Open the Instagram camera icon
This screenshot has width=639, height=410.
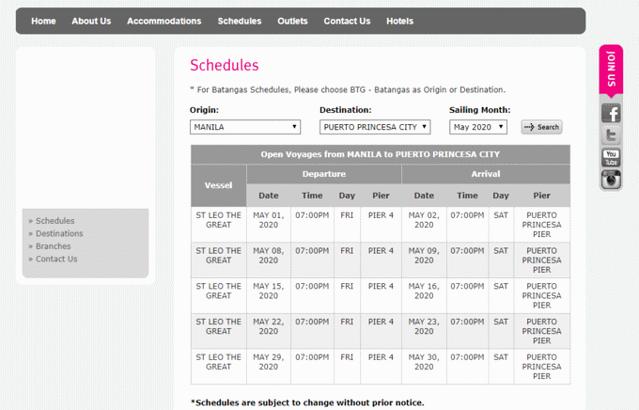click(611, 179)
